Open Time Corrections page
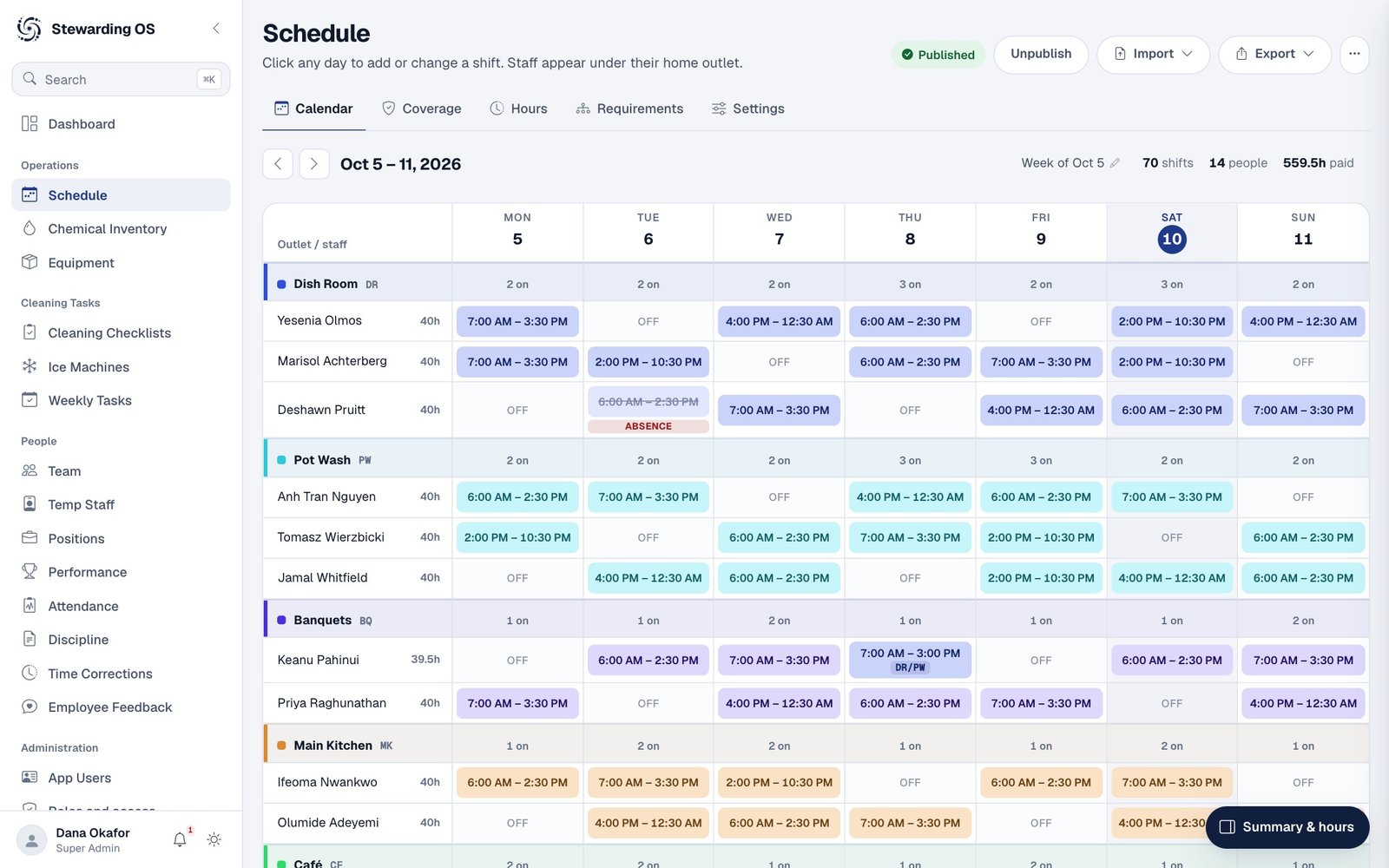 [x=121, y=674]
